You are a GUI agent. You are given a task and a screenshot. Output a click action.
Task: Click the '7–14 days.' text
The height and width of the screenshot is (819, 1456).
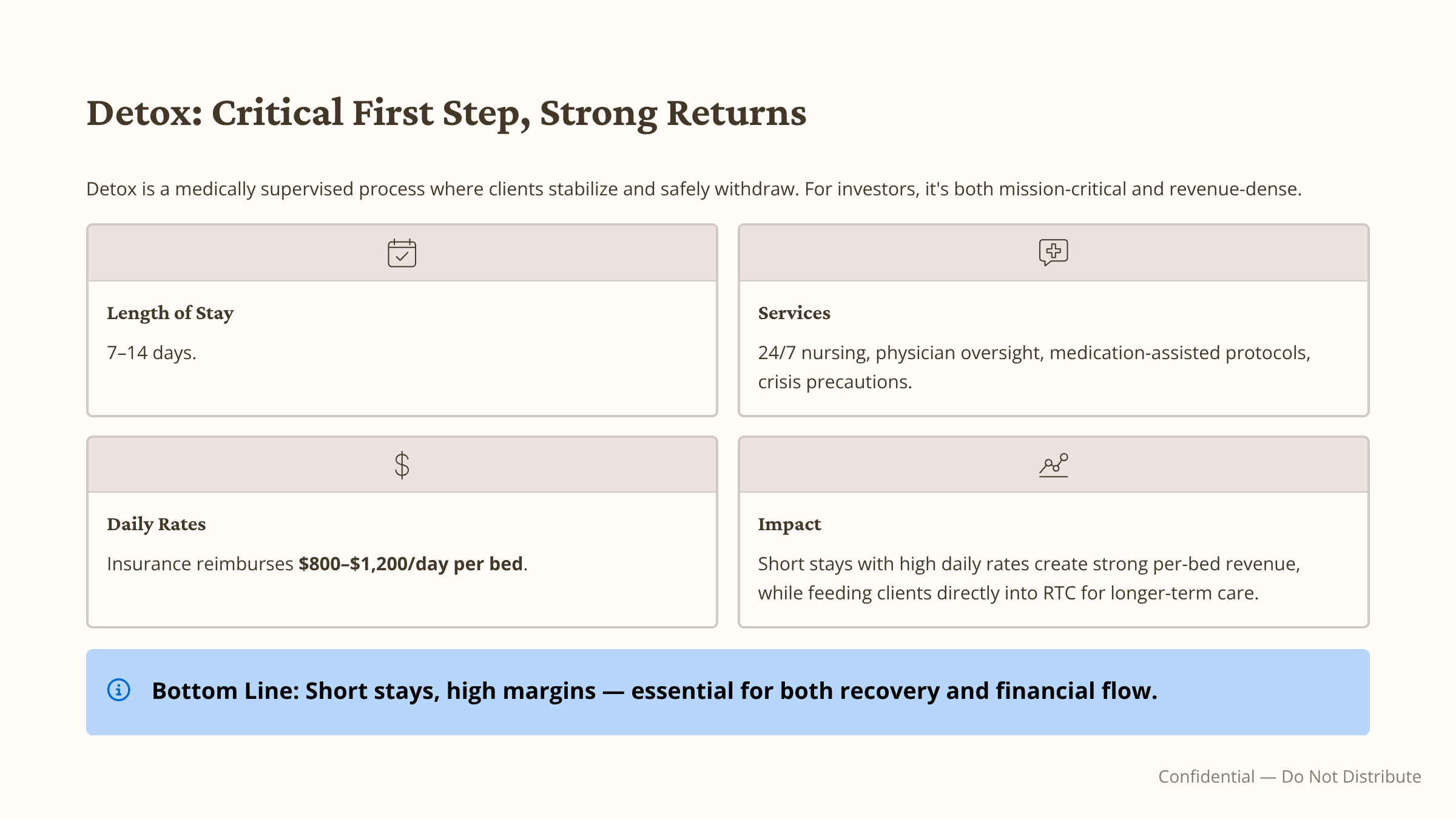152,352
